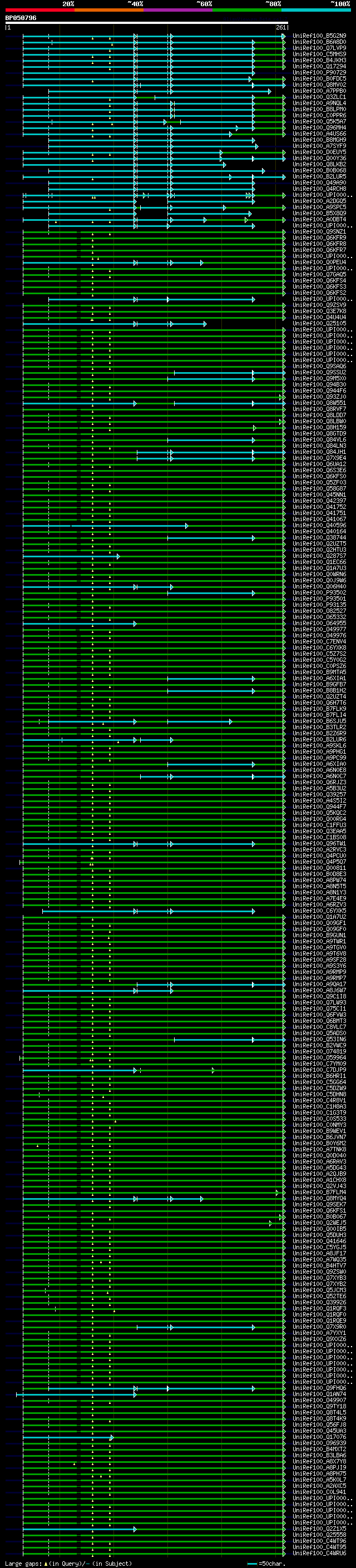Image resolution: width=356 pixels, height=1568 pixels.
Task: Select the UniRef100_B8LPM0 label
Action: point(319,109)
